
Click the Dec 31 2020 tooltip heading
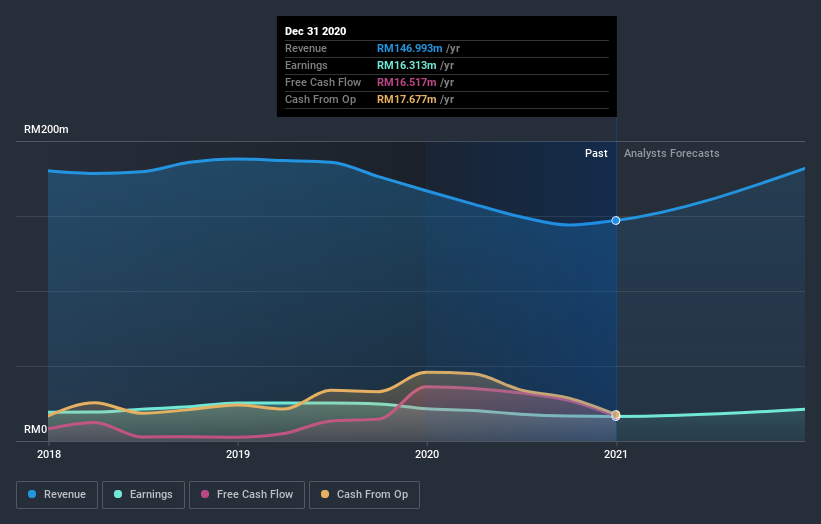pyautogui.click(x=315, y=31)
